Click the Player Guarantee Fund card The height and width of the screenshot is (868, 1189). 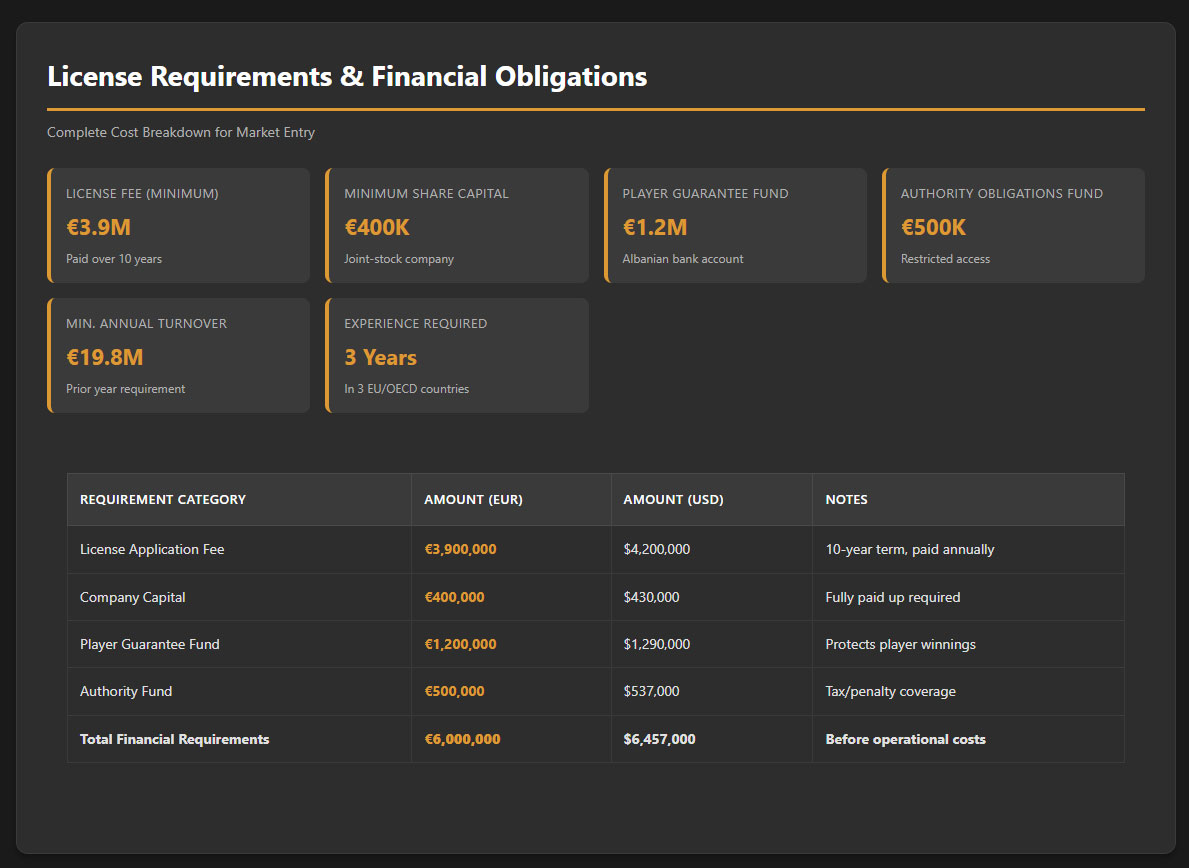point(735,225)
